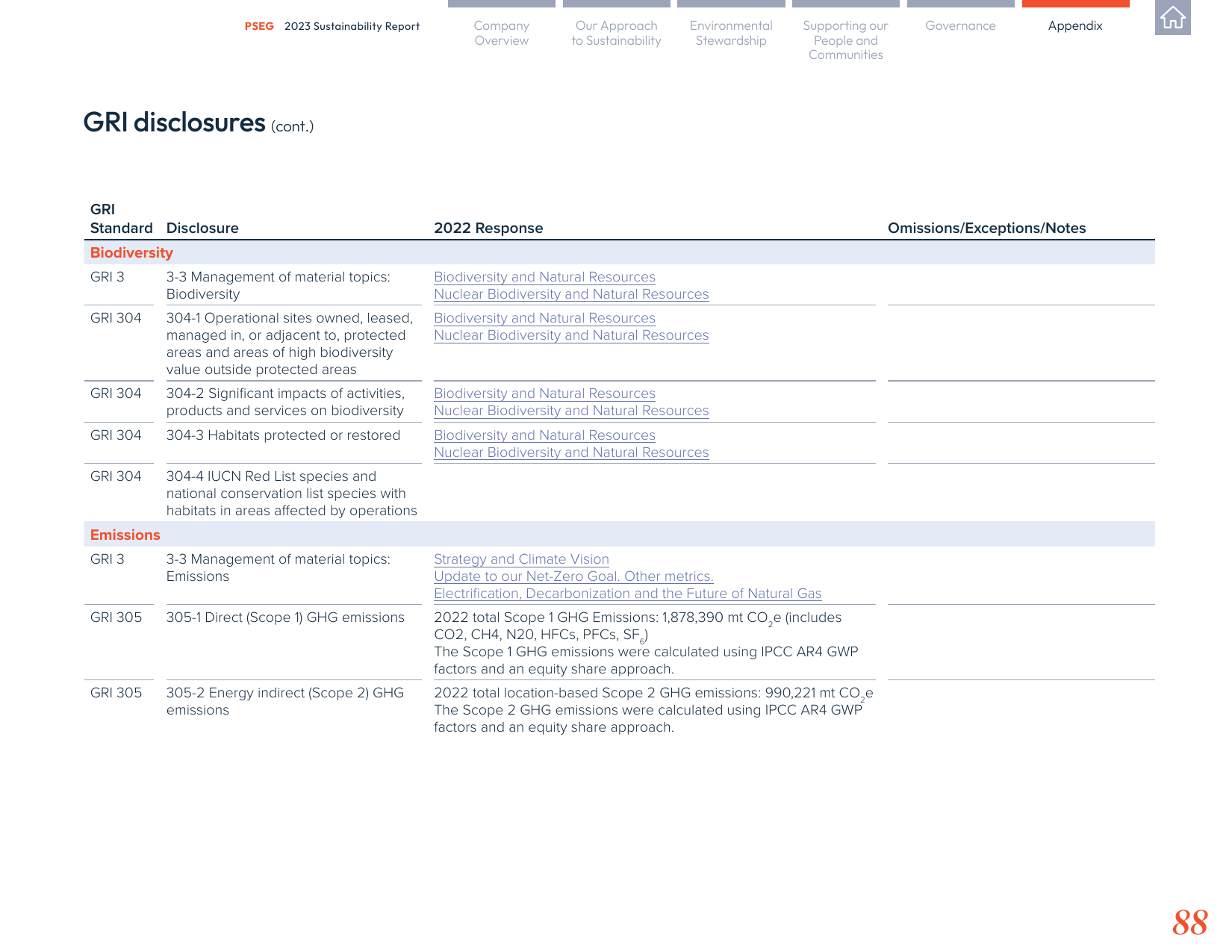Open Nuclear Biodiversity and Natural Resources link for 304-2
The height and width of the screenshot is (952, 1232).
point(571,411)
